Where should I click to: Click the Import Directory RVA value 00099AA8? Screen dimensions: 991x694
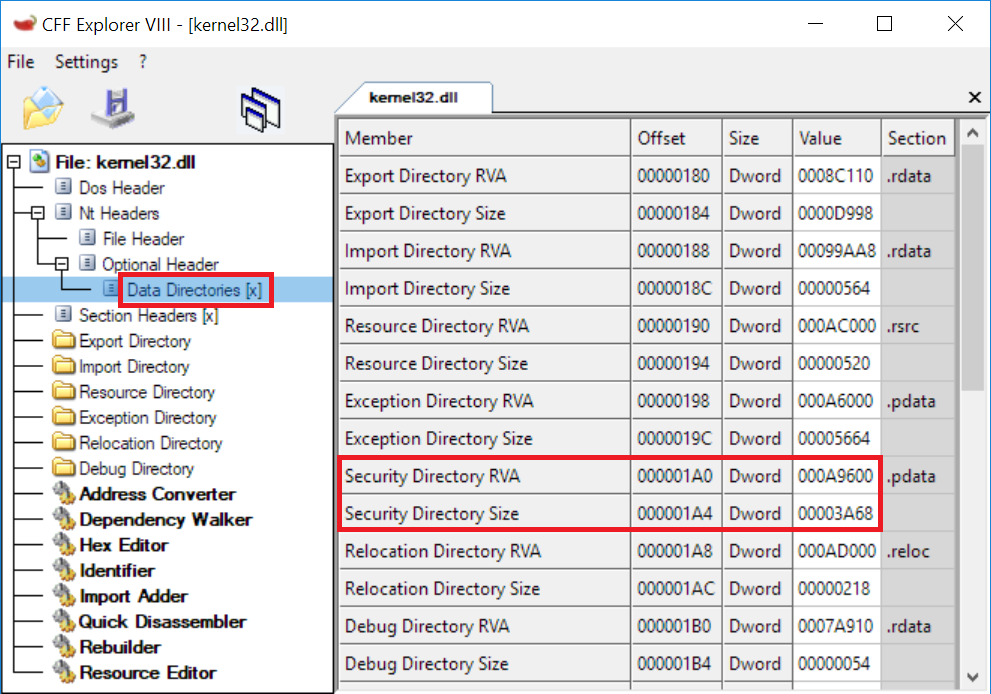pos(837,251)
